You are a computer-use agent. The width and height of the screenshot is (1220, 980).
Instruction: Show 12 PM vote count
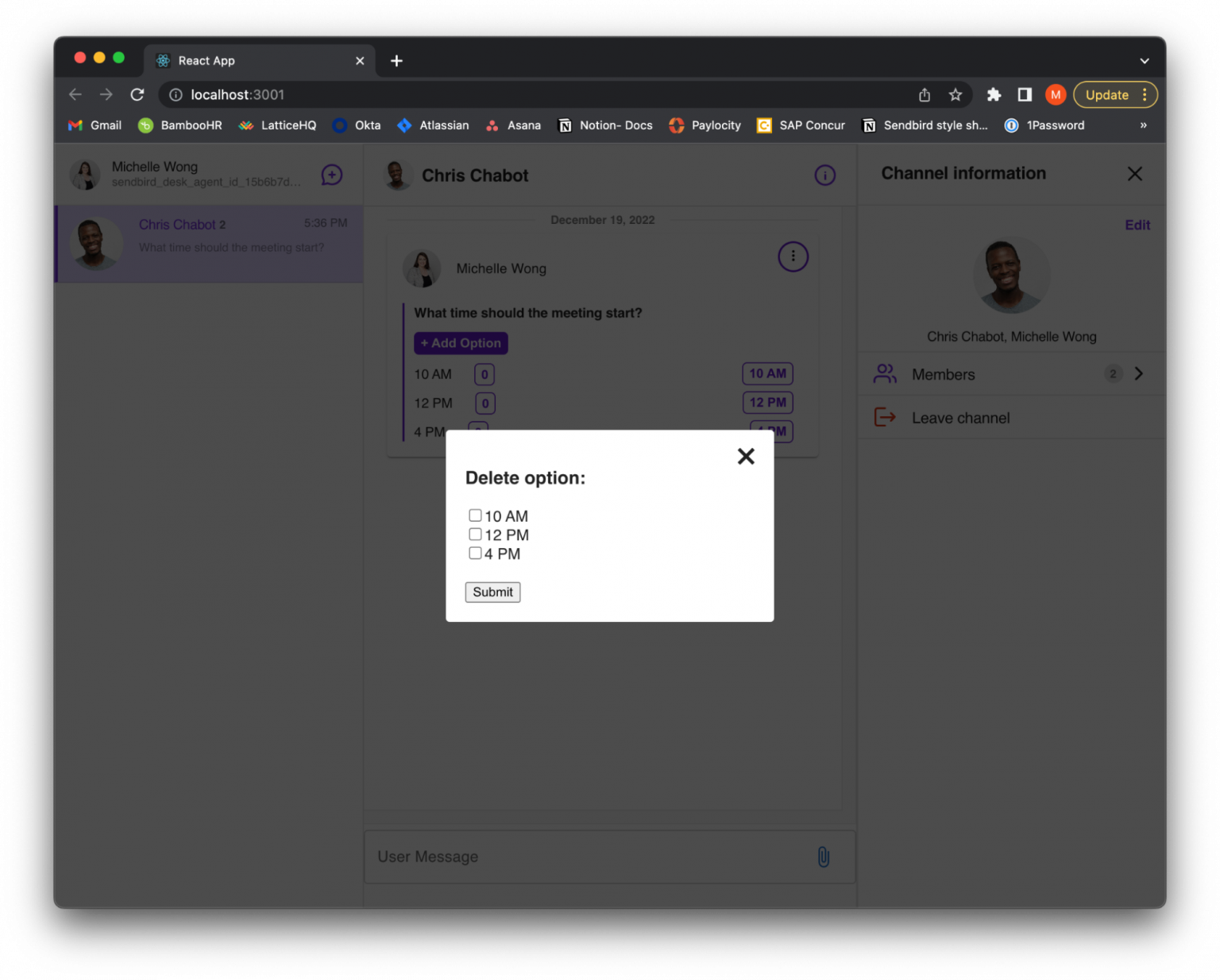pos(485,403)
